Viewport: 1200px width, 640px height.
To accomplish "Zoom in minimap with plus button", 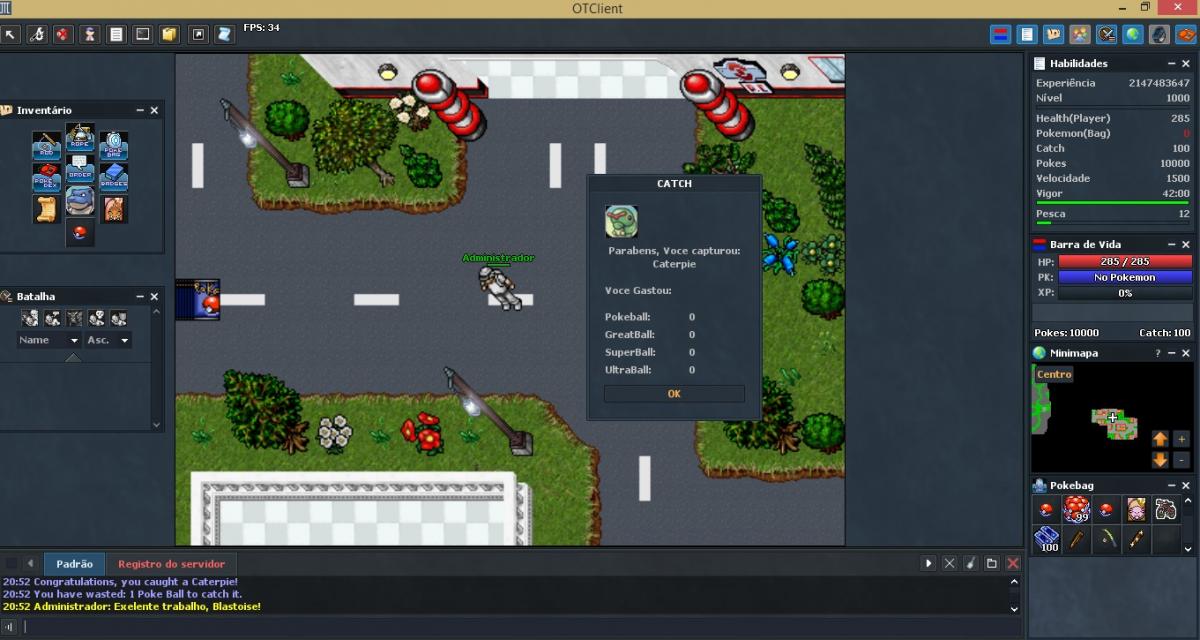I will pyautogui.click(x=1181, y=439).
